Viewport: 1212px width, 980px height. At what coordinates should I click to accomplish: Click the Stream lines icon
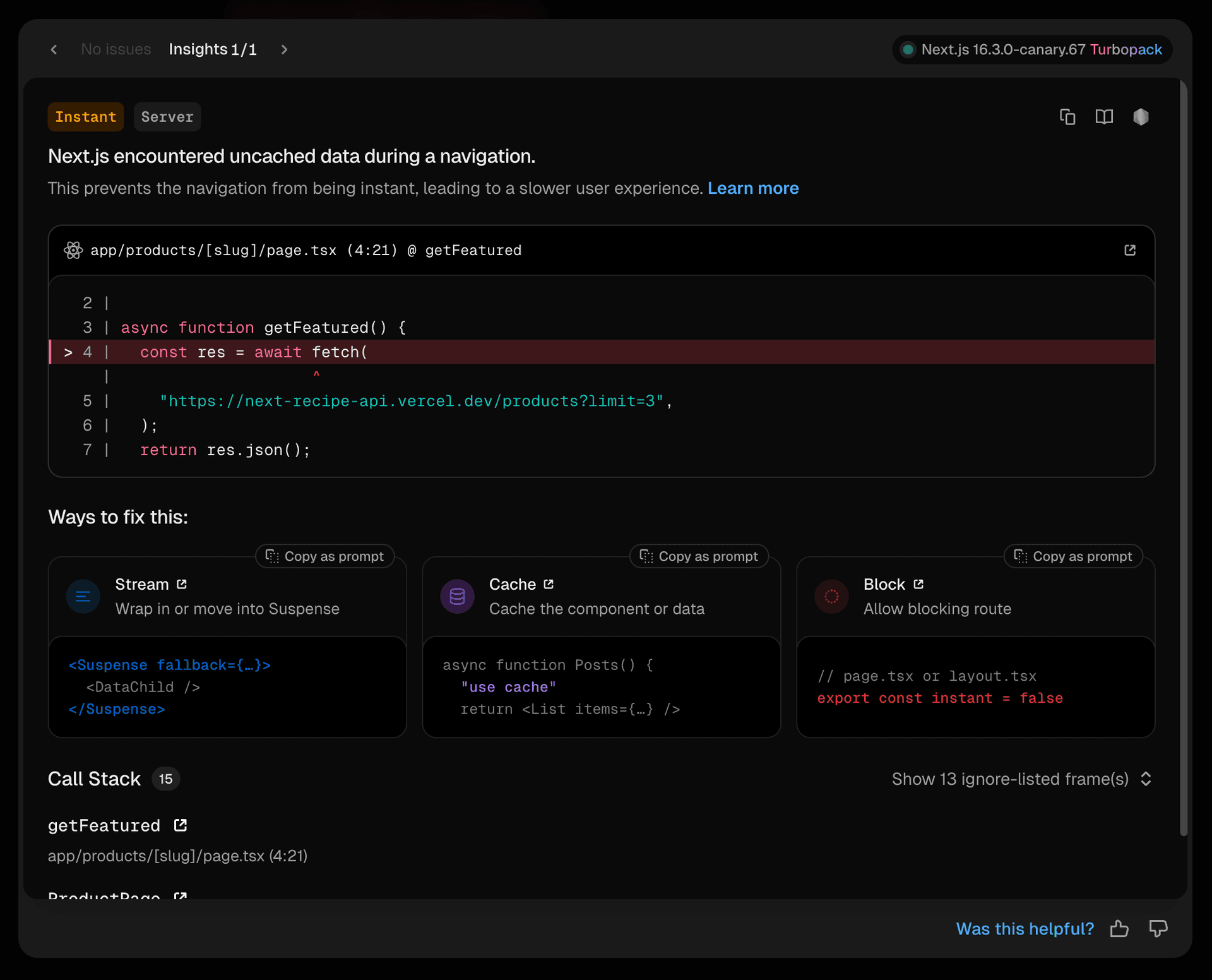point(83,596)
